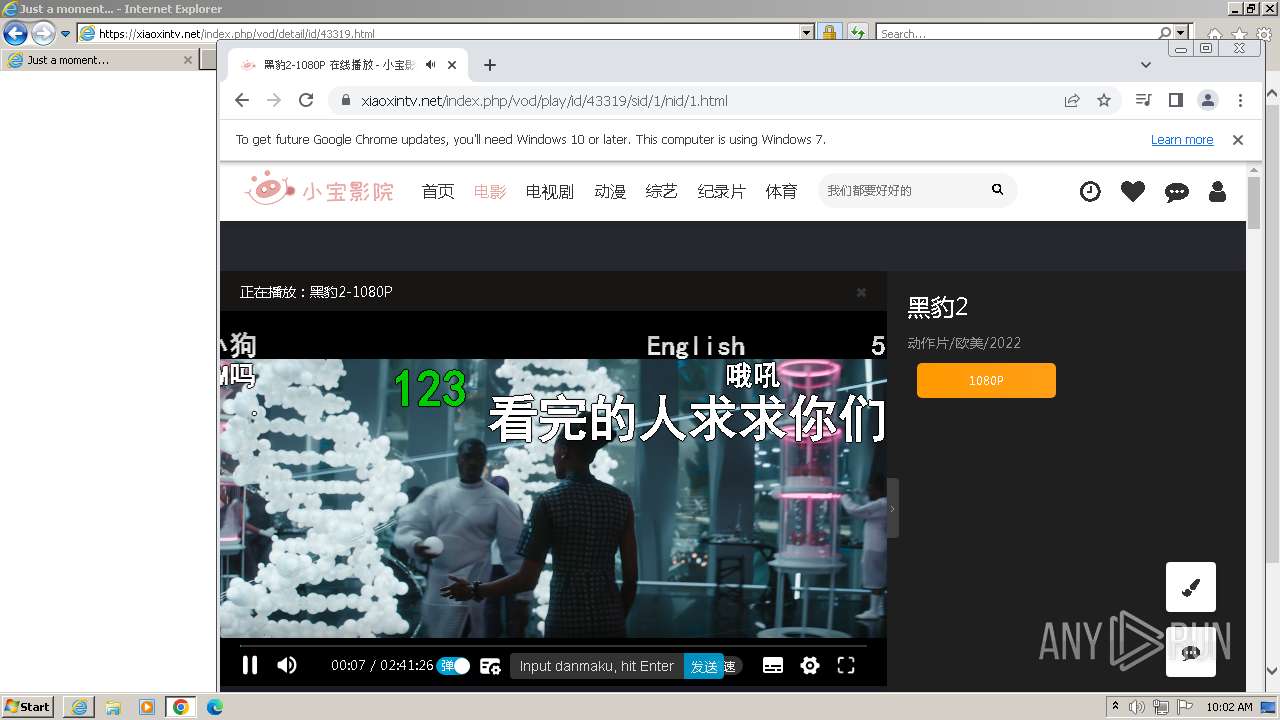This screenshot has height=720, width=1280.
Task: Open the user account icon on site
Action: [1217, 191]
